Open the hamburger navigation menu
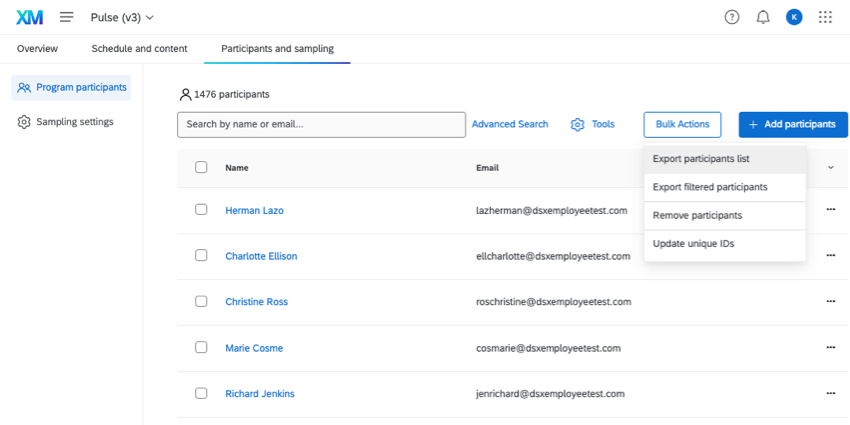 tap(67, 17)
